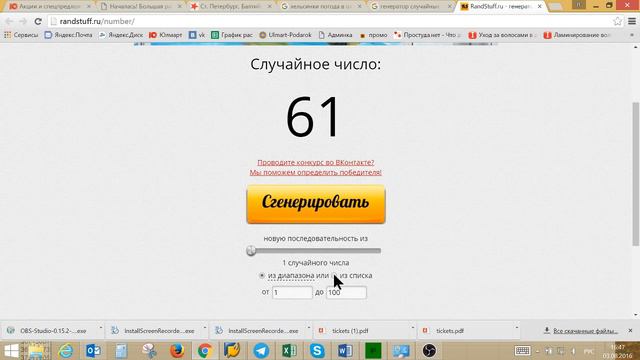Click the generated number 61

pos(313,117)
